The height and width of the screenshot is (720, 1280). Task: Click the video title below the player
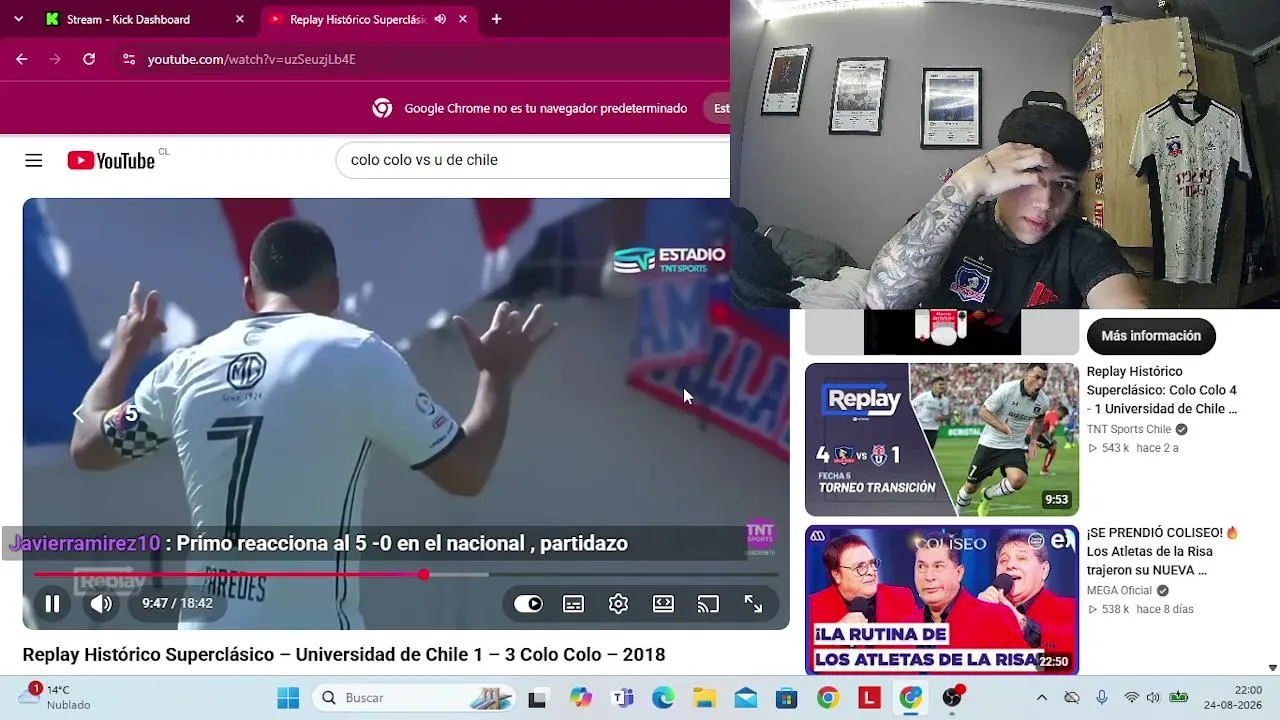click(x=344, y=655)
